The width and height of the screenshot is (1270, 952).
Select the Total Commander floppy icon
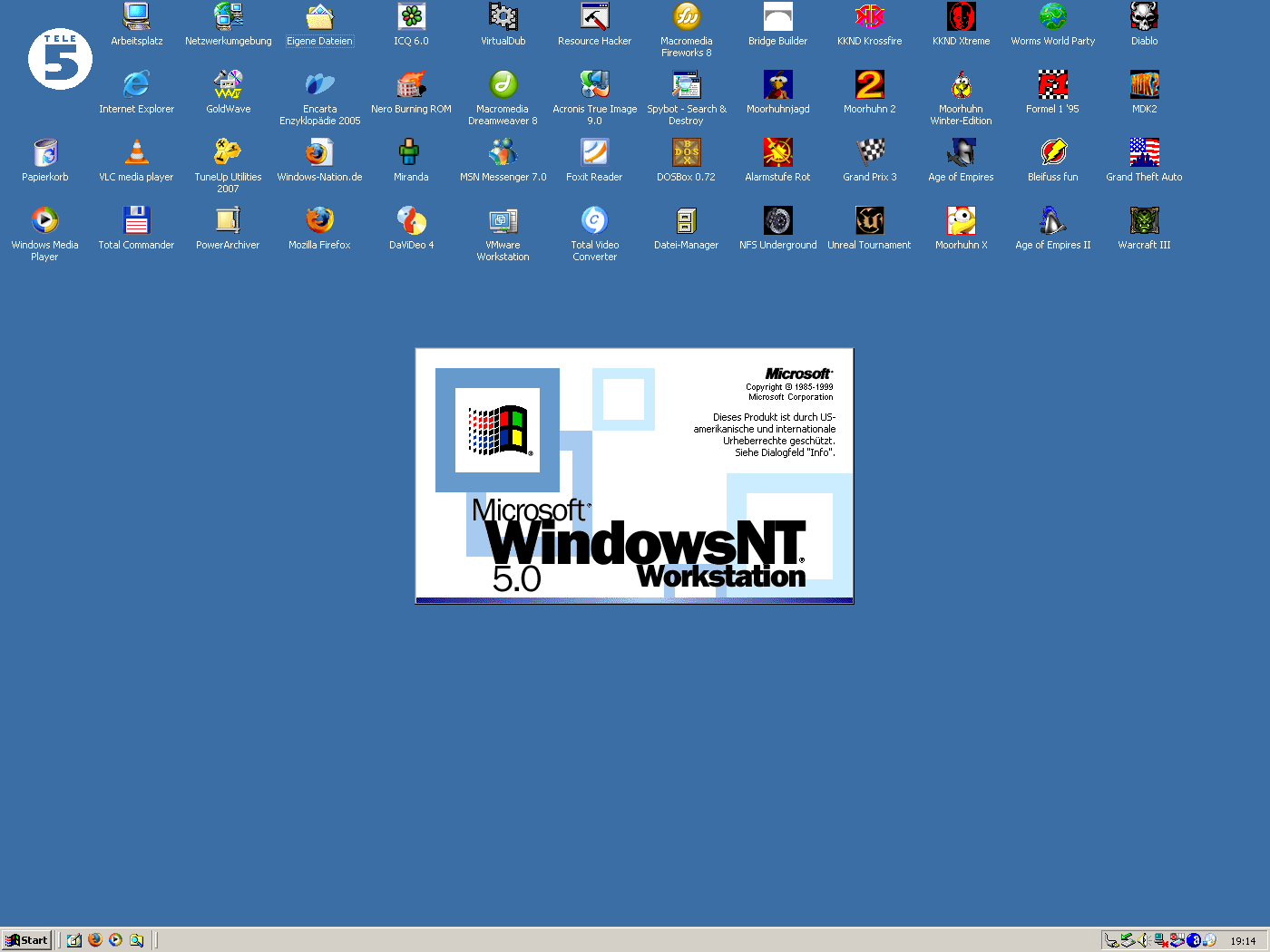(x=136, y=220)
